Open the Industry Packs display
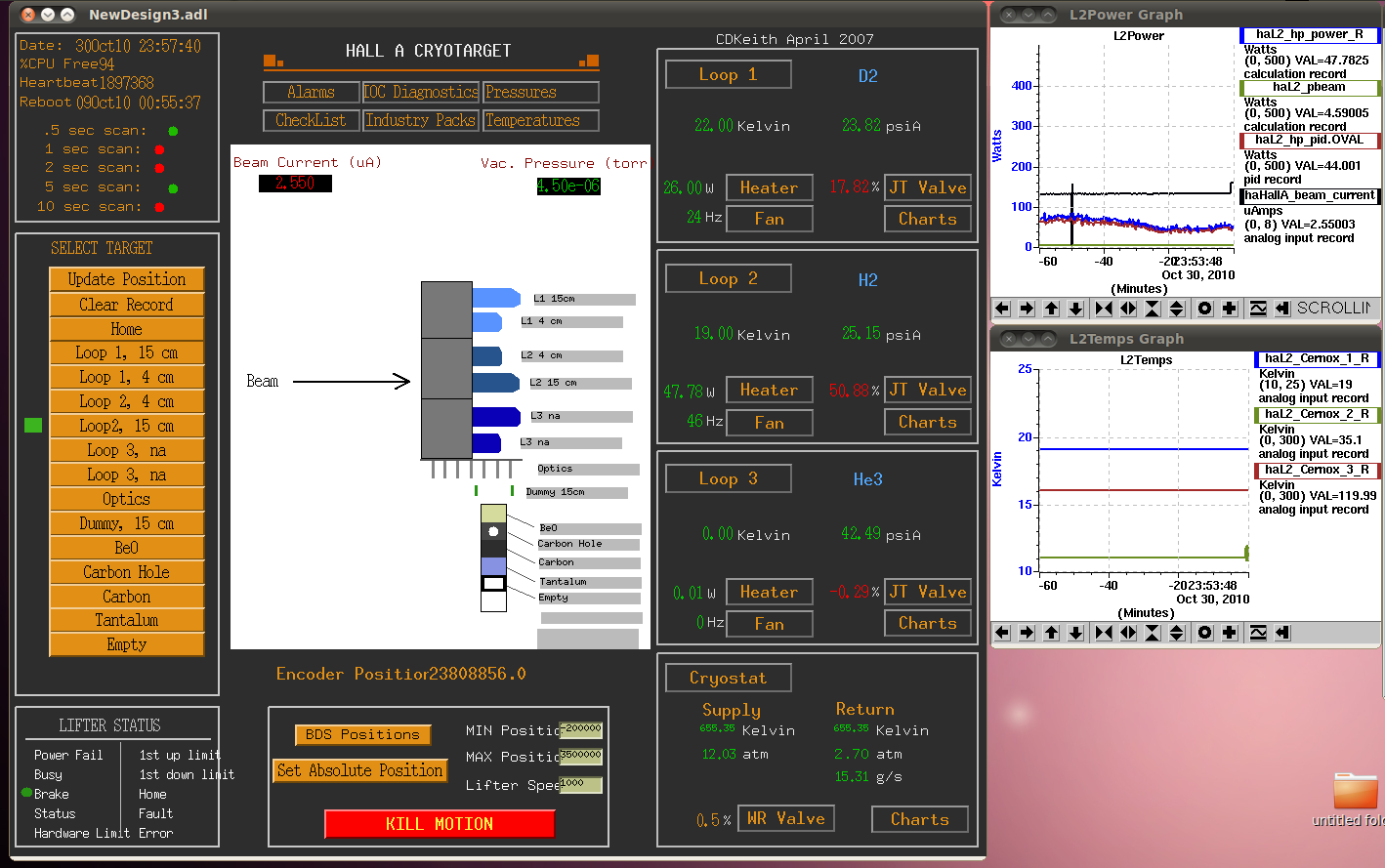Screen dimensions: 1385x868 [421, 120]
